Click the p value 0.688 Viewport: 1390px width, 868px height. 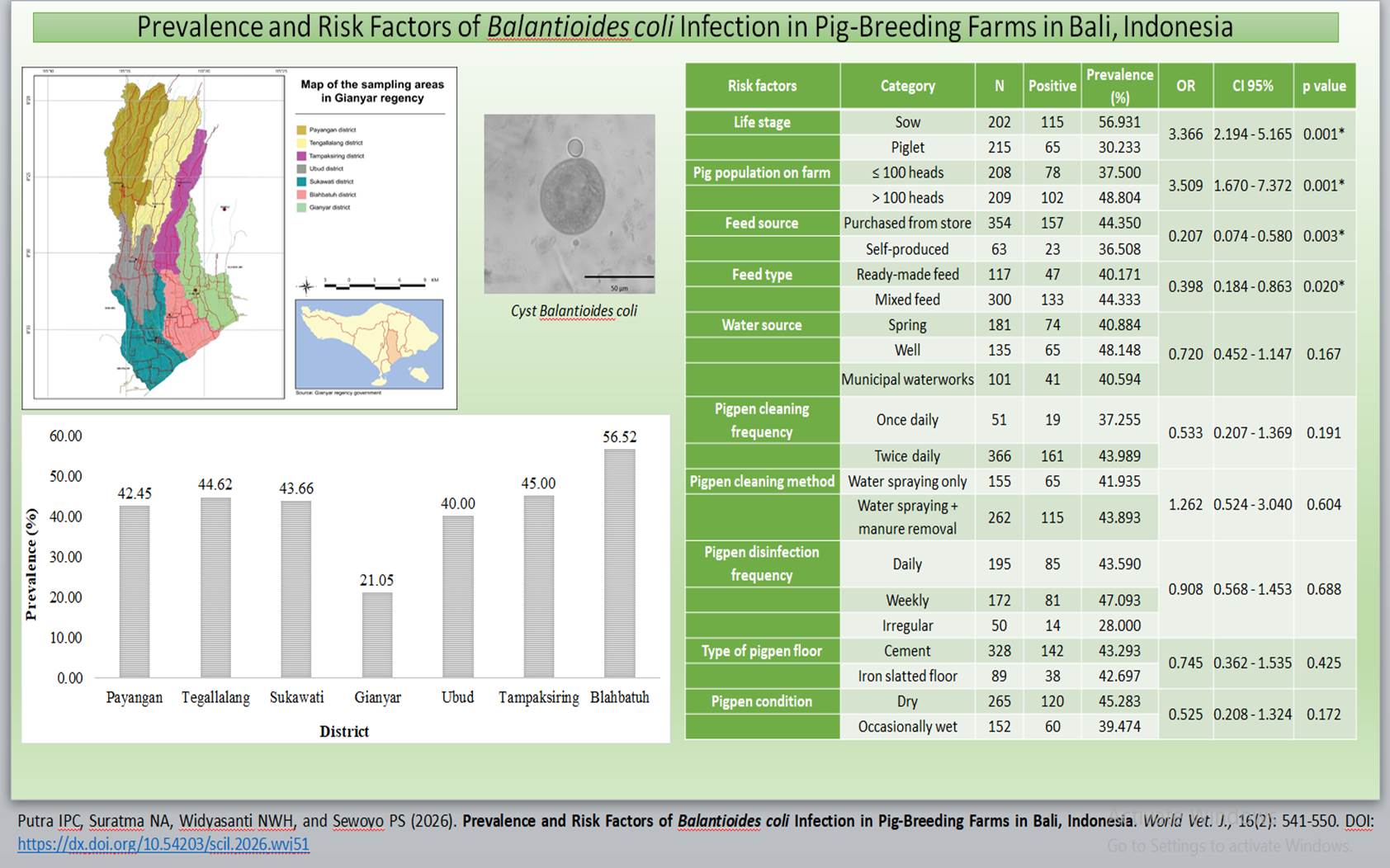coord(1324,589)
